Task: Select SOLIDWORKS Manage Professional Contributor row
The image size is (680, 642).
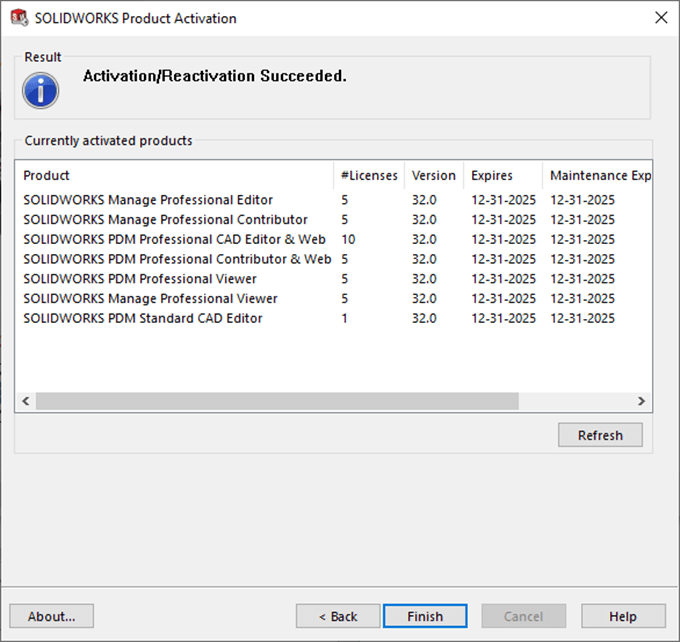Action: (x=165, y=219)
